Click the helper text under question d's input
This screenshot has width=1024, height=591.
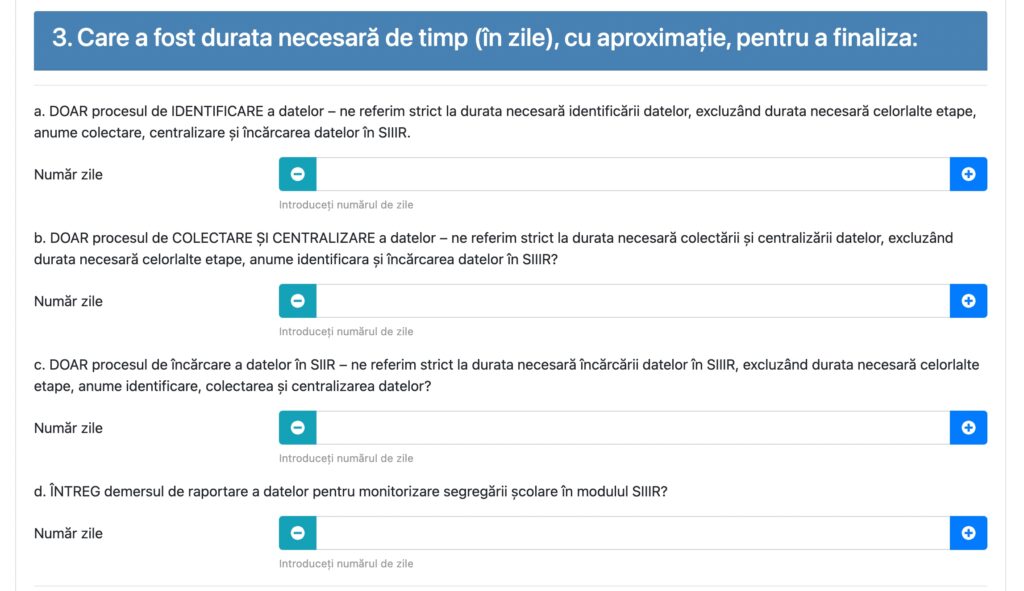coord(345,564)
